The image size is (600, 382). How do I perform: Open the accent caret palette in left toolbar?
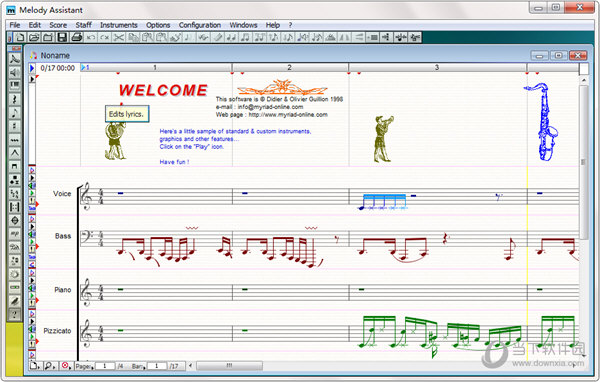[x=15, y=153]
